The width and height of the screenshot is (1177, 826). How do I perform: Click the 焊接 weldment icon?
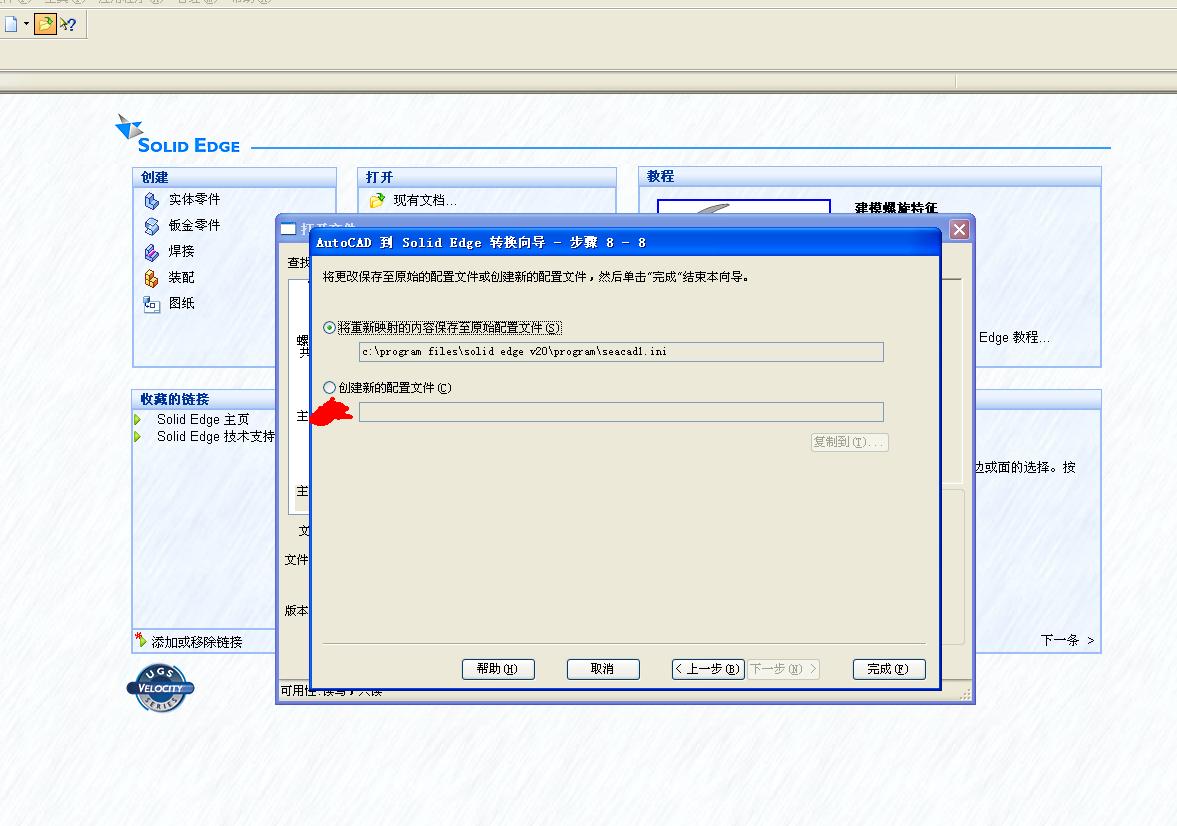pyautogui.click(x=152, y=252)
